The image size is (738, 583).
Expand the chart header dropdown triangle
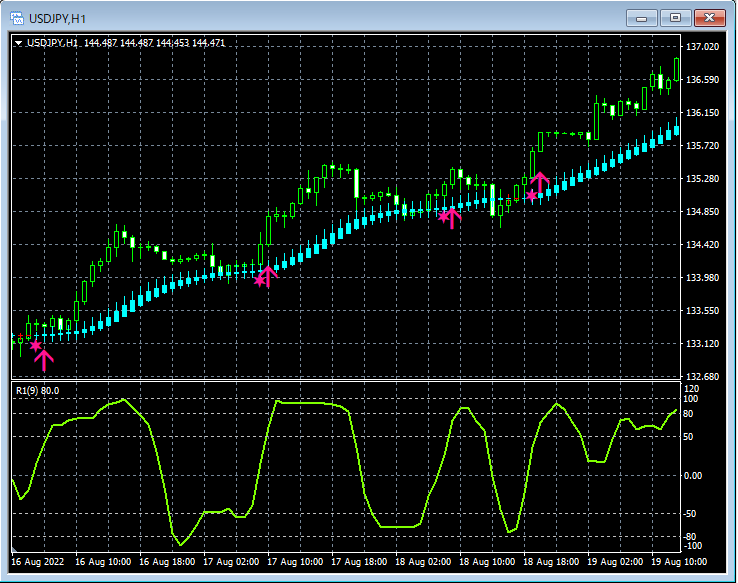18,43
